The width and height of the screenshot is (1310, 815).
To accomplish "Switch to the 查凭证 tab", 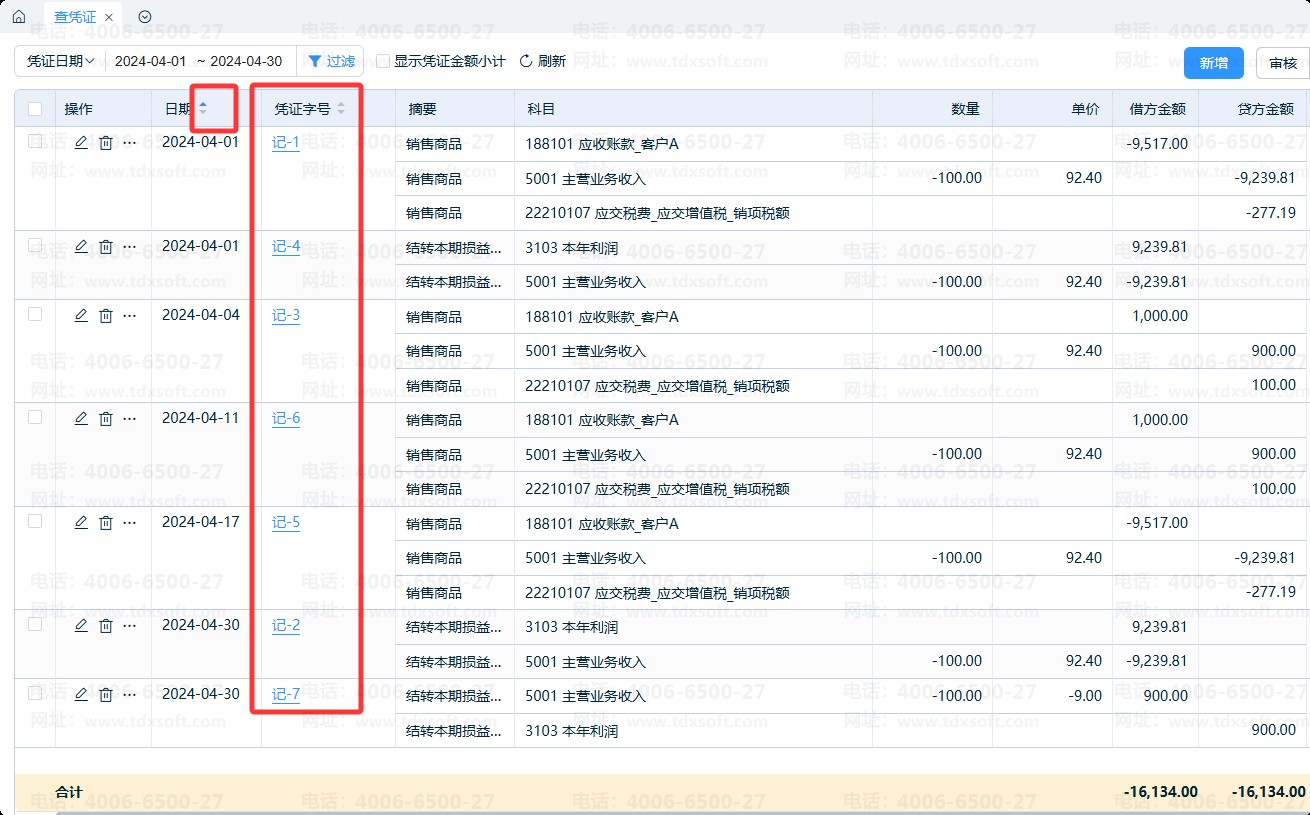I will pyautogui.click(x=76, y=17).
